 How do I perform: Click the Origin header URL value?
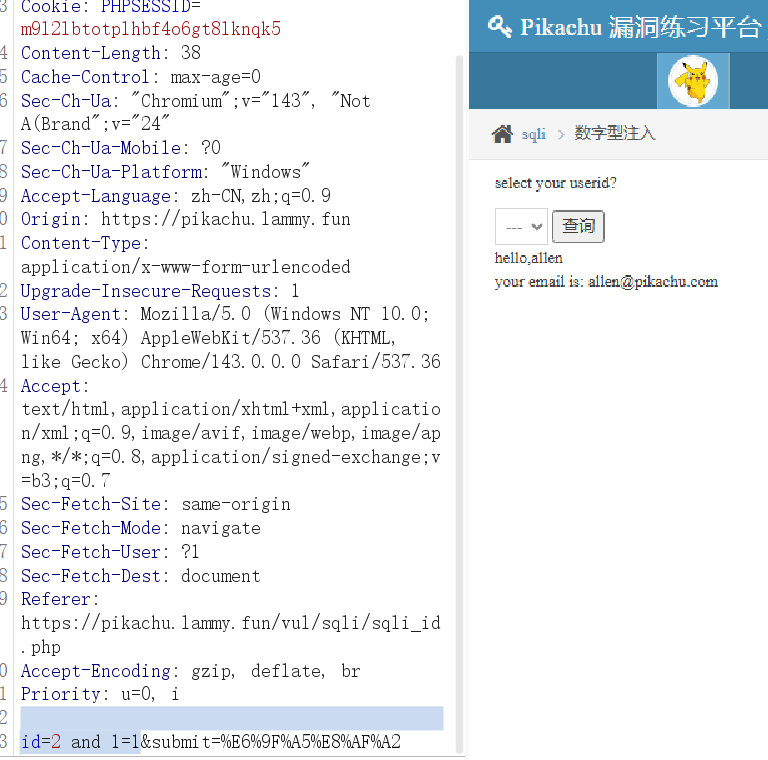tap(225, 219)
